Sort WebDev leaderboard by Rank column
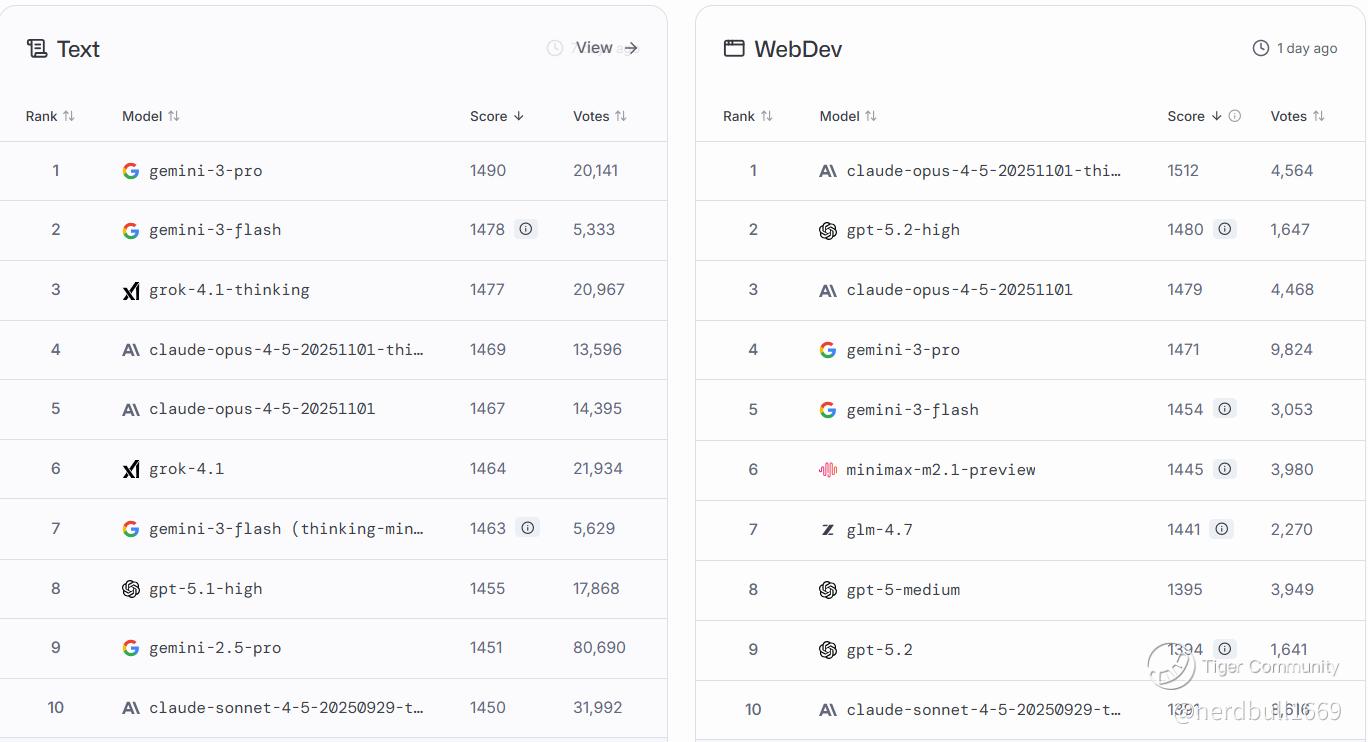 (x=748, y=116)
